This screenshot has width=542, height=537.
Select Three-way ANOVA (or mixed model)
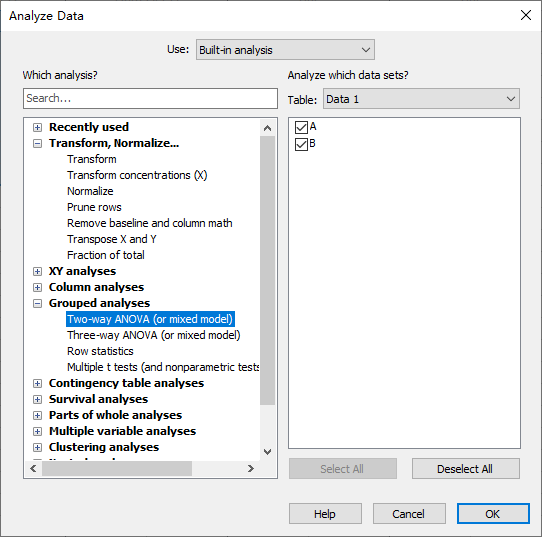click(153, 335)
